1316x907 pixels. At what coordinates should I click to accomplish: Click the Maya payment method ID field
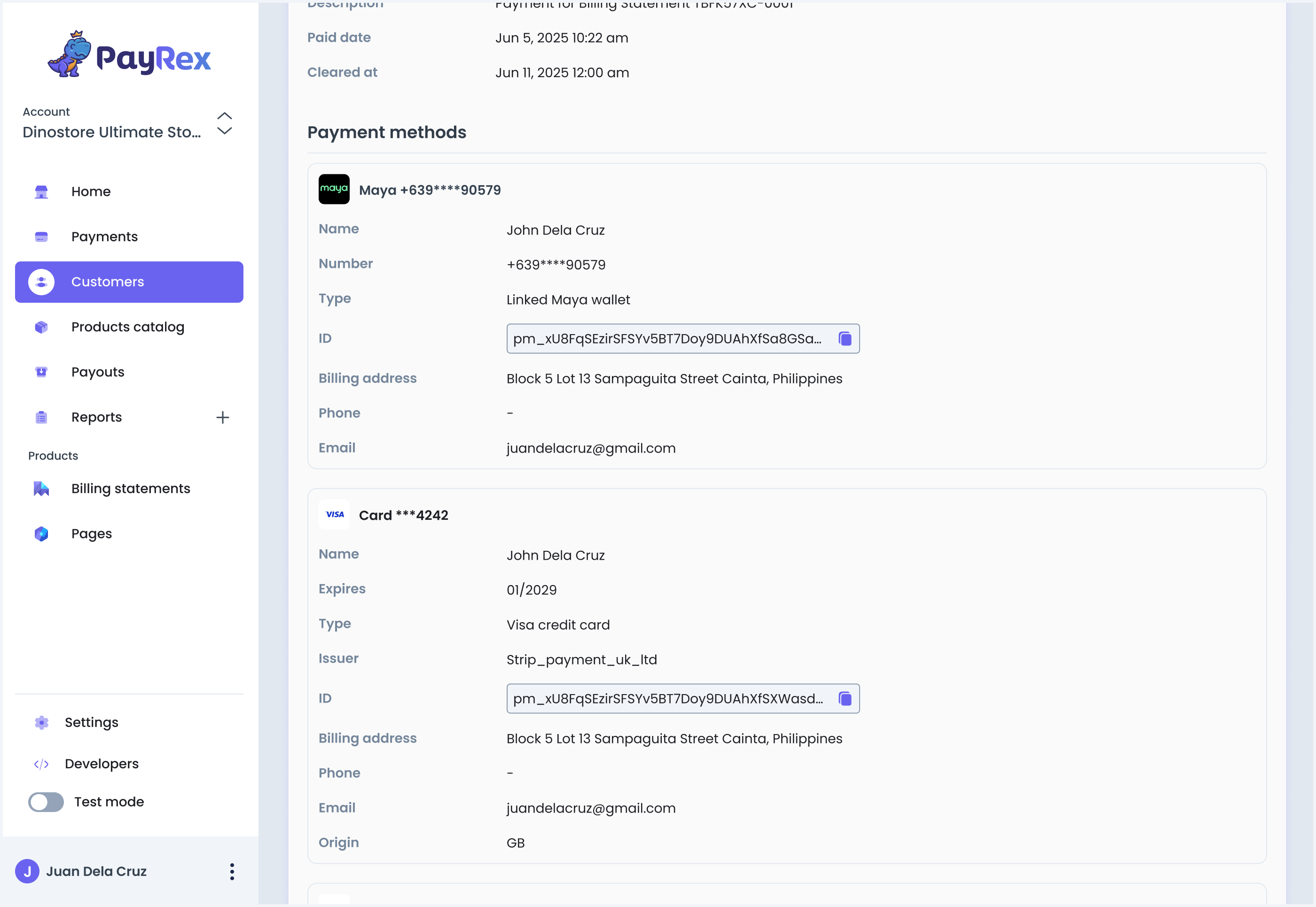point(668,339)
